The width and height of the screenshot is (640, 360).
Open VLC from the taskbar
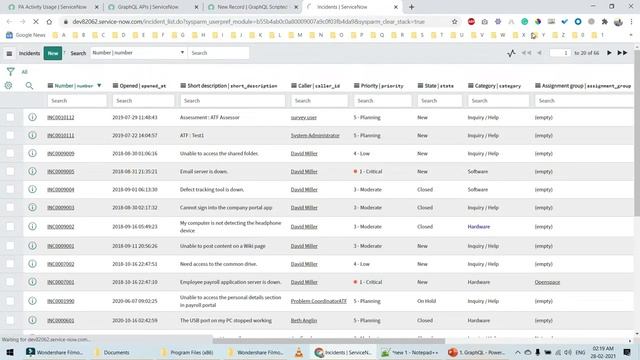click(299, 352)
